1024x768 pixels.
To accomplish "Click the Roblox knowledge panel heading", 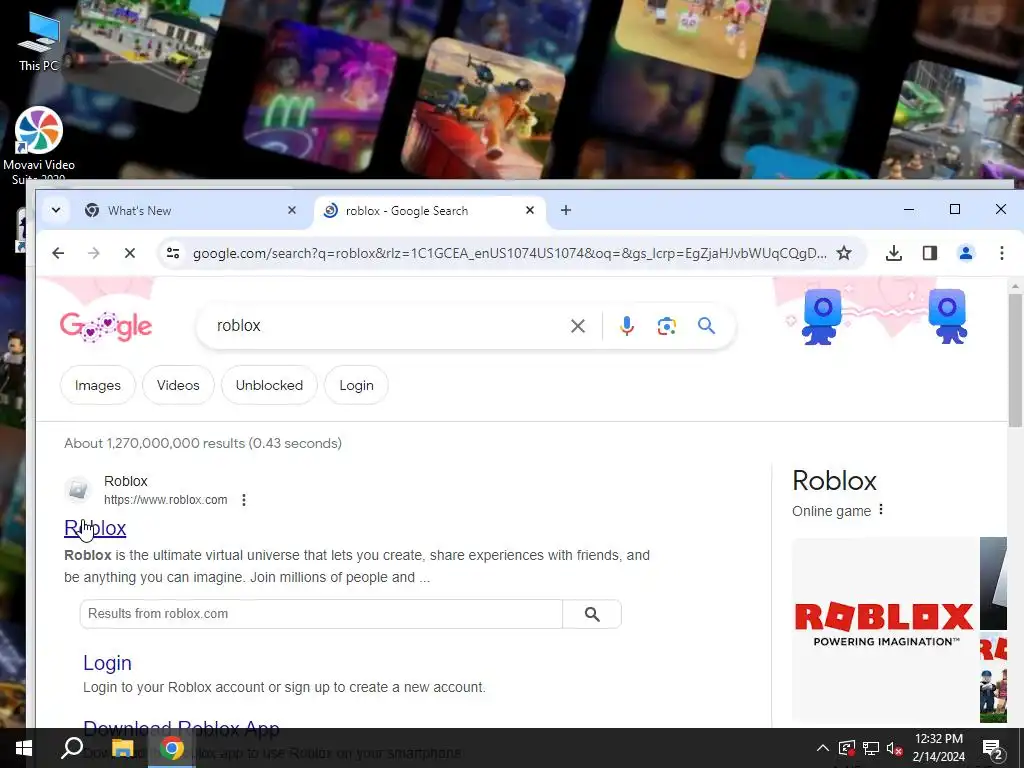I will [x=834, y=481].
